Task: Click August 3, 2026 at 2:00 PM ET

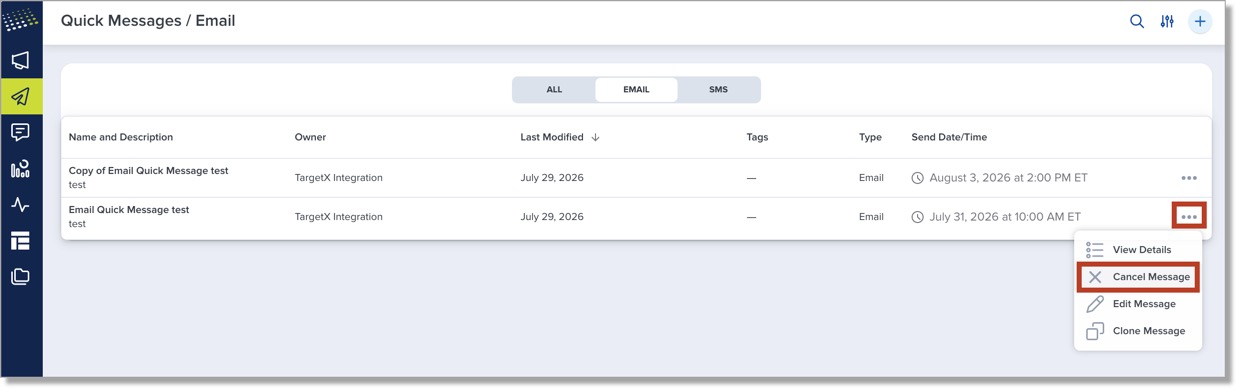Action: pyautogui.click(x=1008, y=178)
